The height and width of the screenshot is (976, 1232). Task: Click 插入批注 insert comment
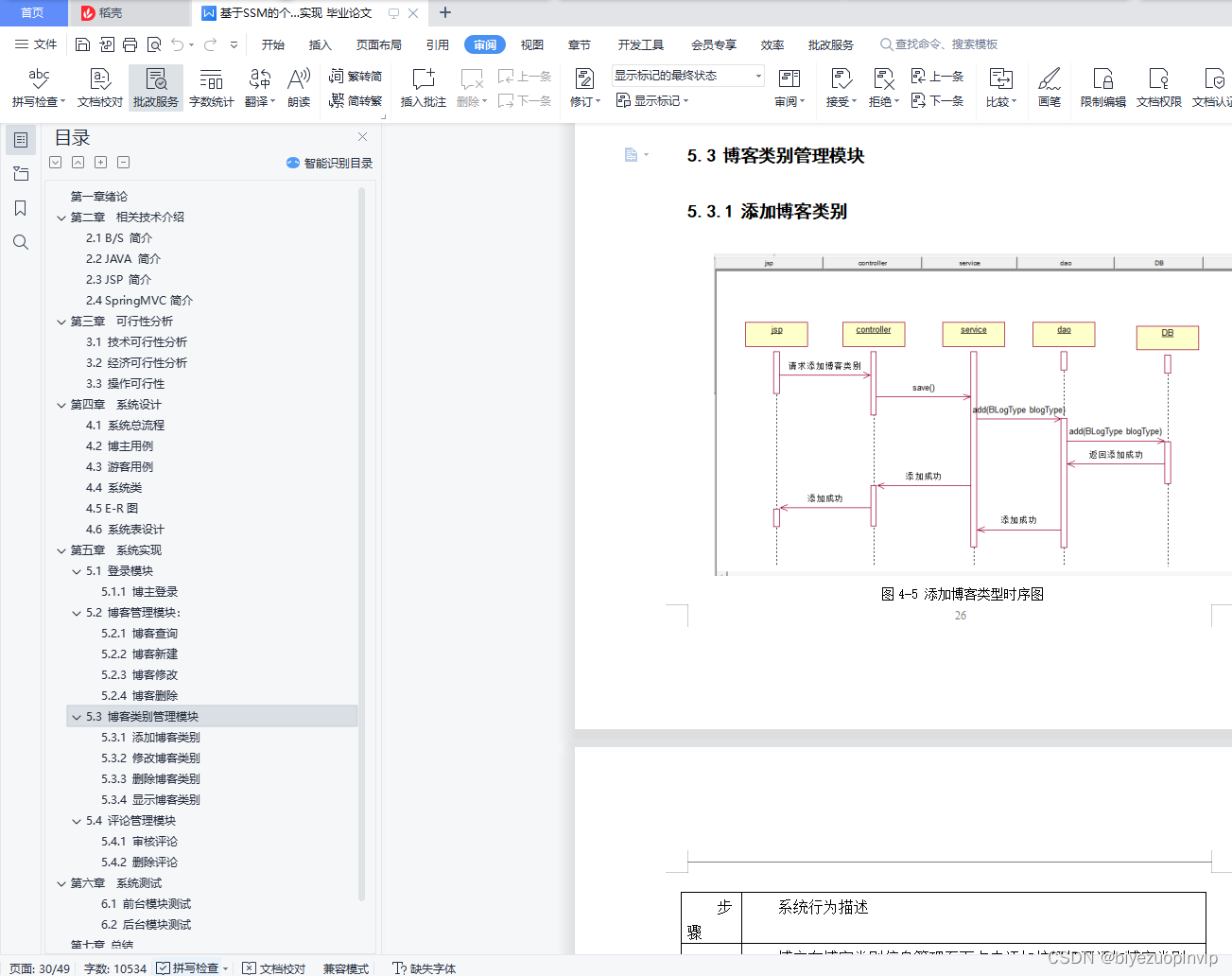coord(424,87)
